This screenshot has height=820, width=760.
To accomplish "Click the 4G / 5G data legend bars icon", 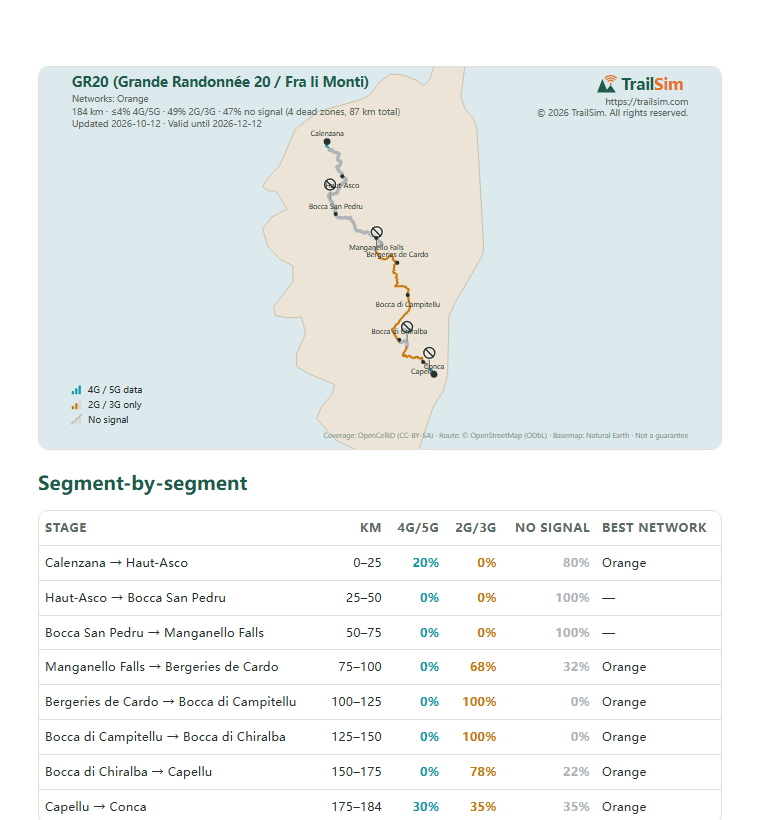I will coord(76,390).
